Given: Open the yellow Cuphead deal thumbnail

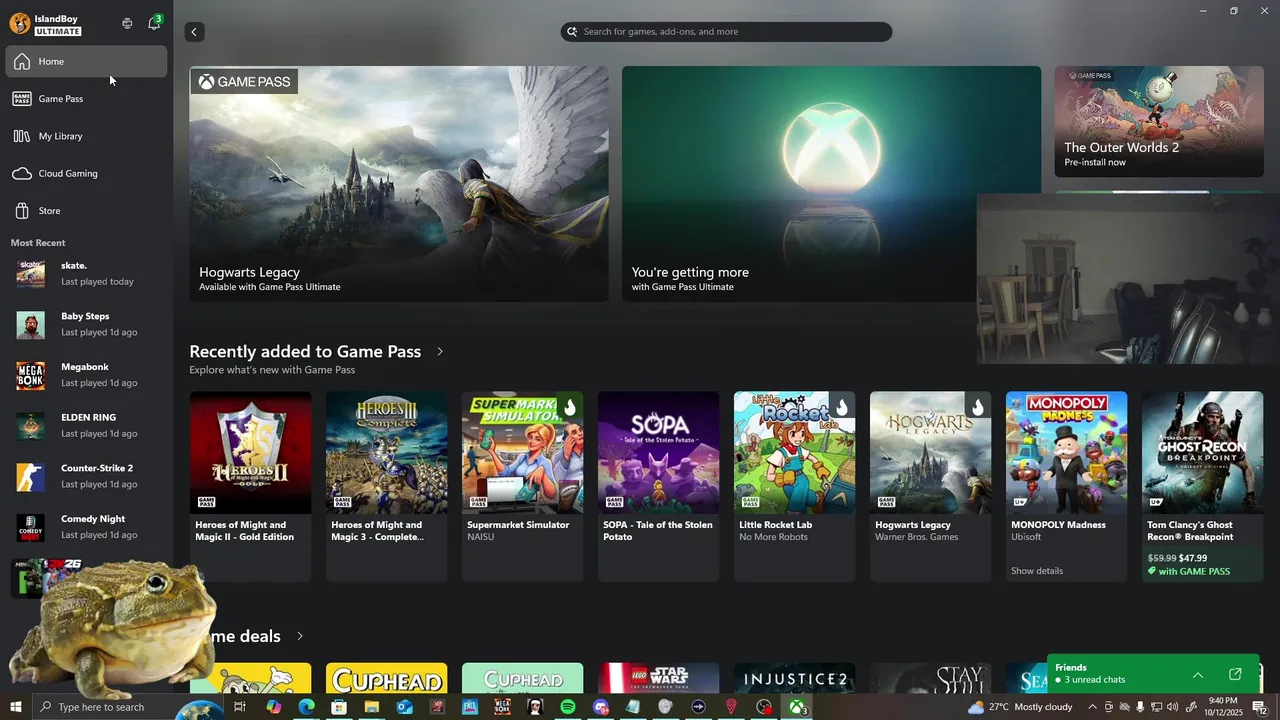Looking at the screenshot, I should pos(387,677).
